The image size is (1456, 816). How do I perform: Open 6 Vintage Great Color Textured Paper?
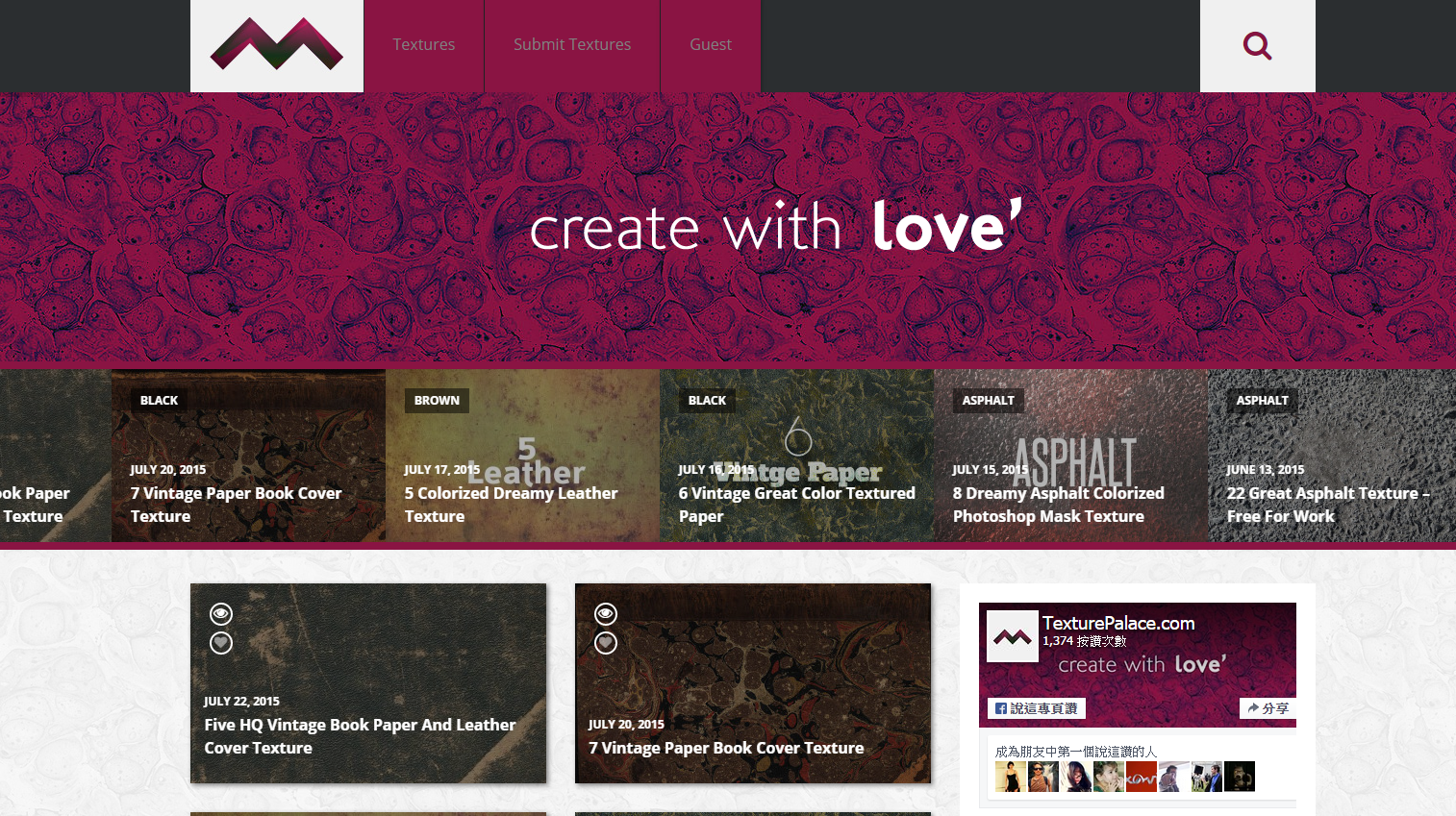point(797,505)
